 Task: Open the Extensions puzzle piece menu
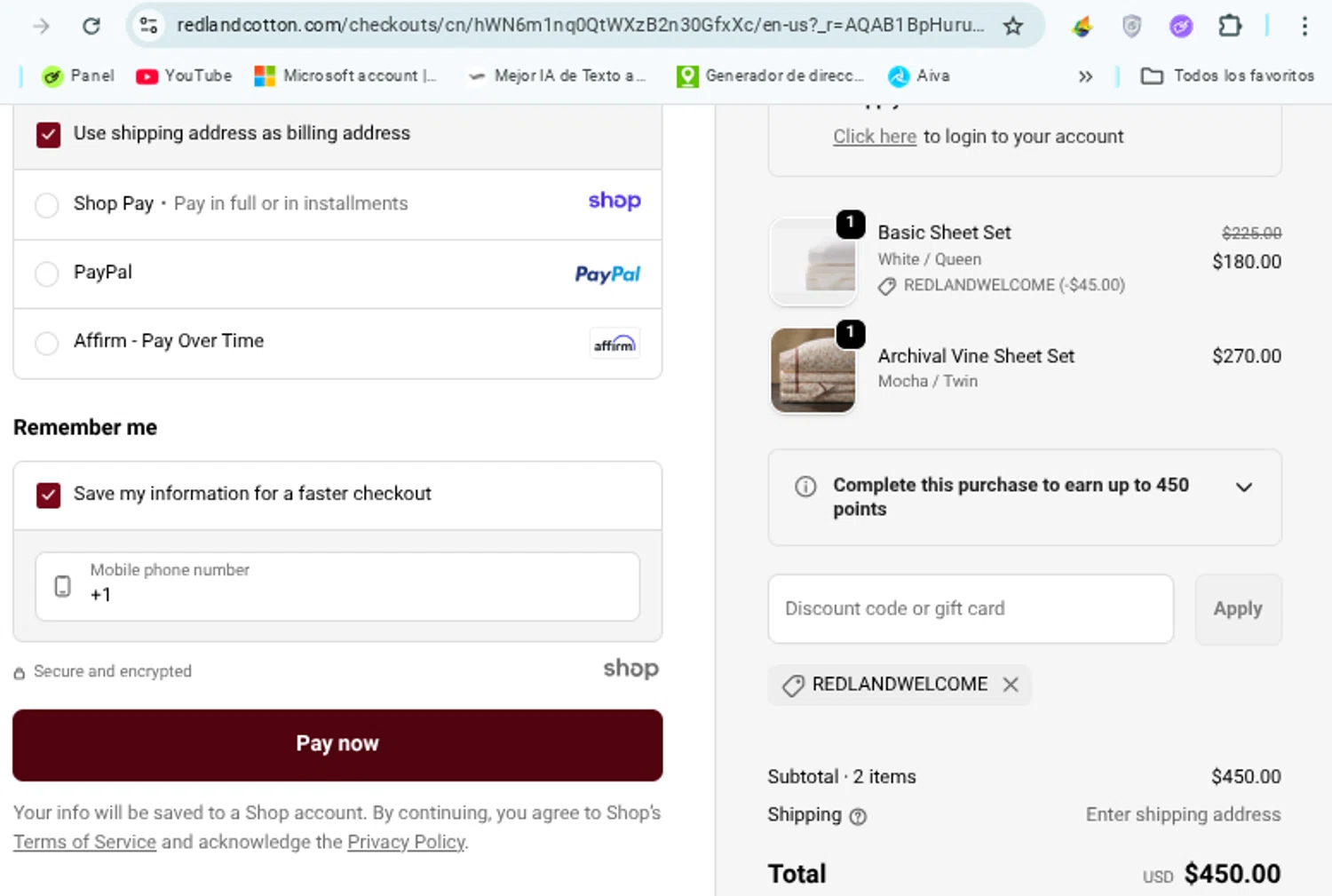point(1230,26)
